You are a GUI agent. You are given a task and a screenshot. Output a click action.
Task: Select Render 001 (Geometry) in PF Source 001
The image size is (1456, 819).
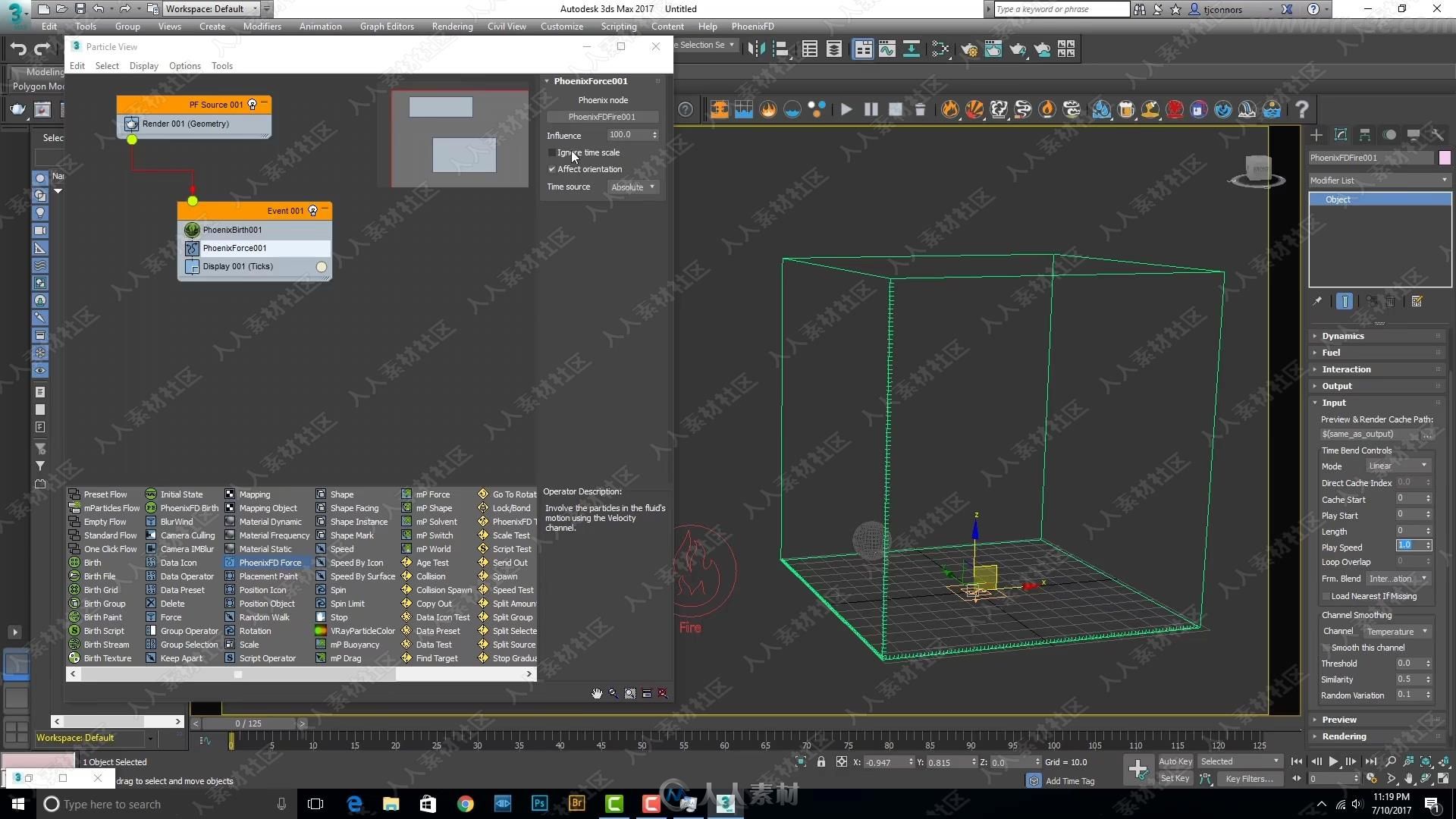(x=194, y=124)
